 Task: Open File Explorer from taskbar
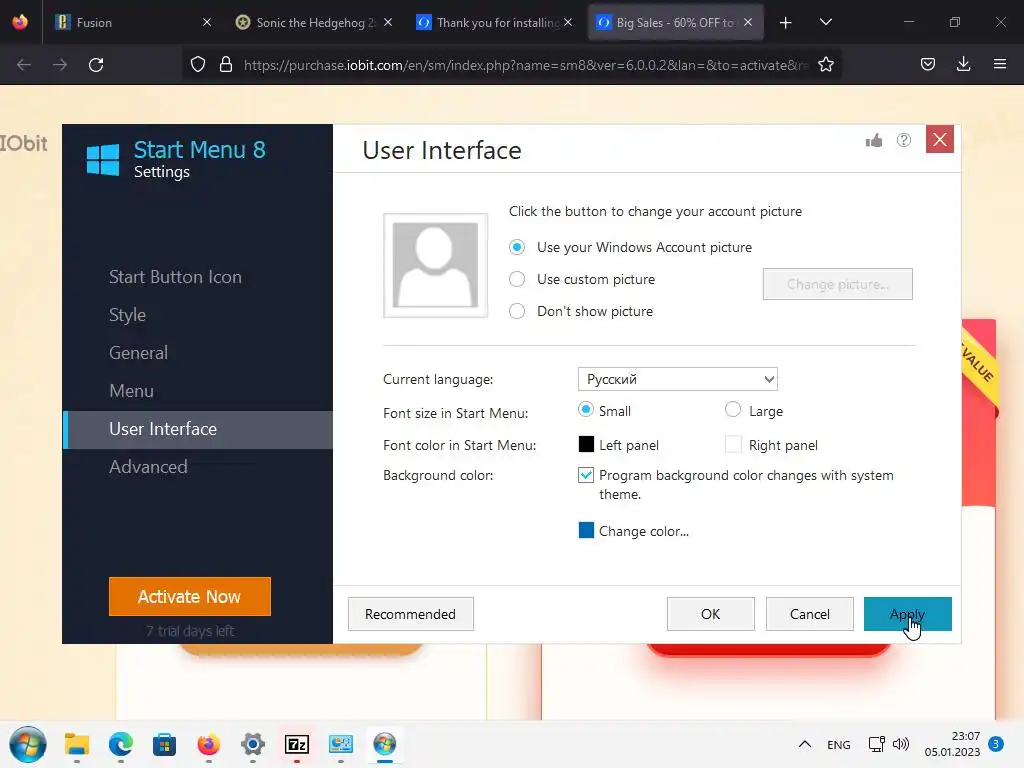[x=76, y=744]
